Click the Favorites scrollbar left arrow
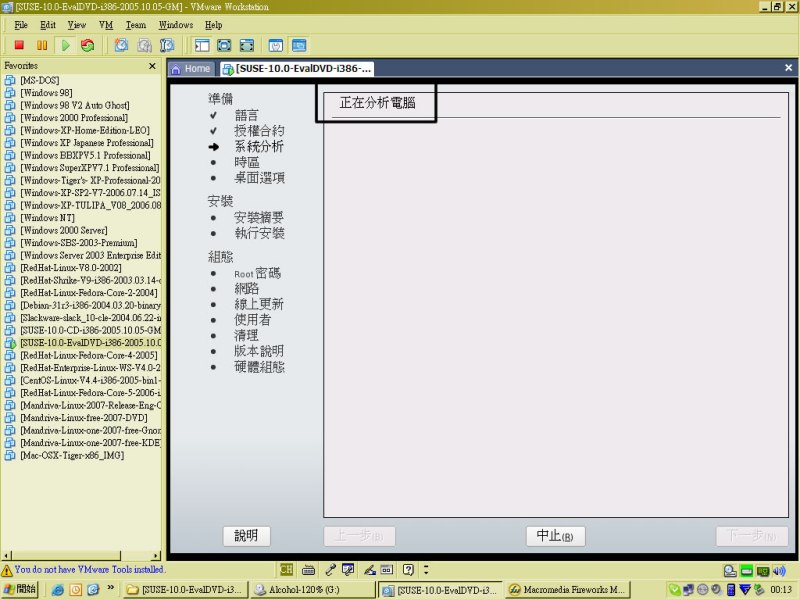The width and height of the screenshot is (800, 600). click(6, 556)
